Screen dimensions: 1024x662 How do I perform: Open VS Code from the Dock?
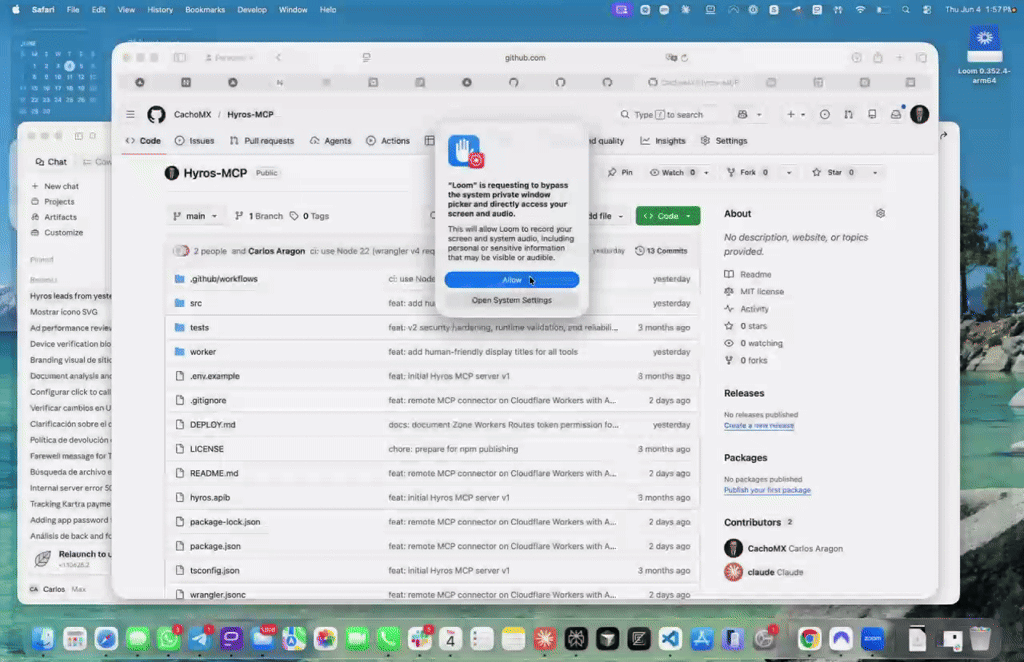[x=670, y=638]
